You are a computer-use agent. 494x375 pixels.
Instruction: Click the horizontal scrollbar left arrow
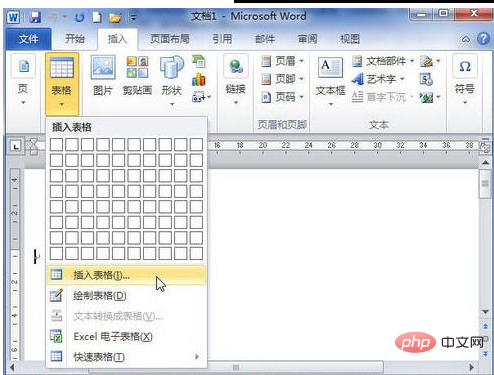(x=12, y=367)
